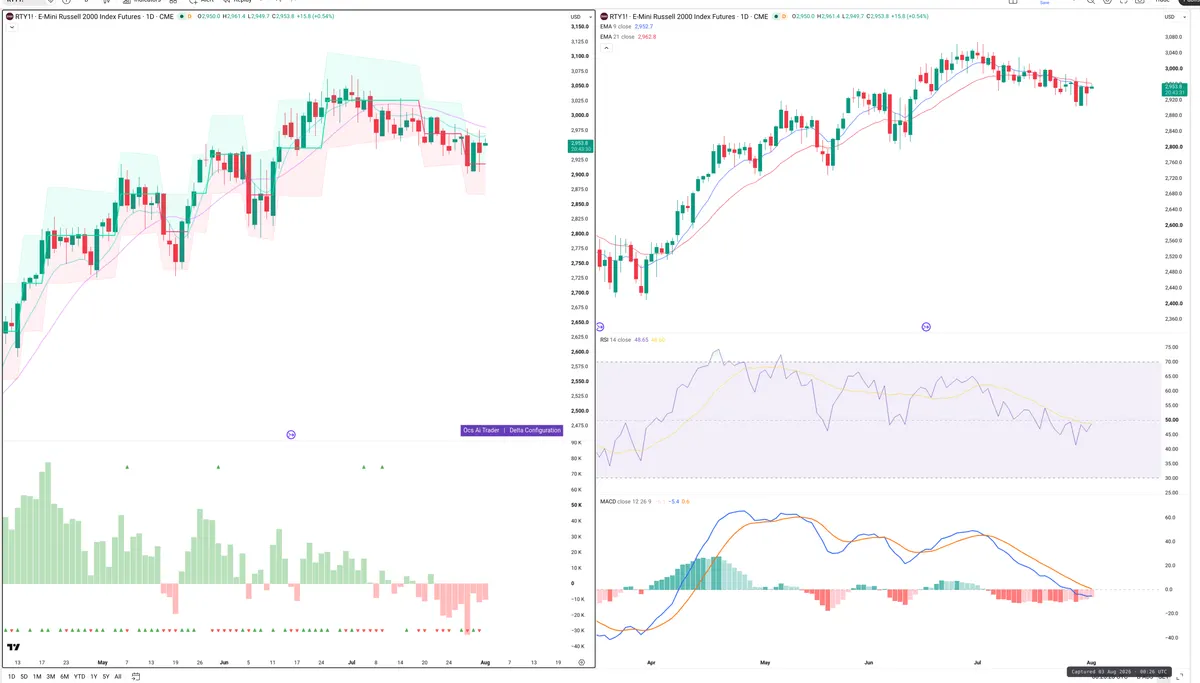Click the 3,080.0 level on right price axis

click(x=1174, y=37)
